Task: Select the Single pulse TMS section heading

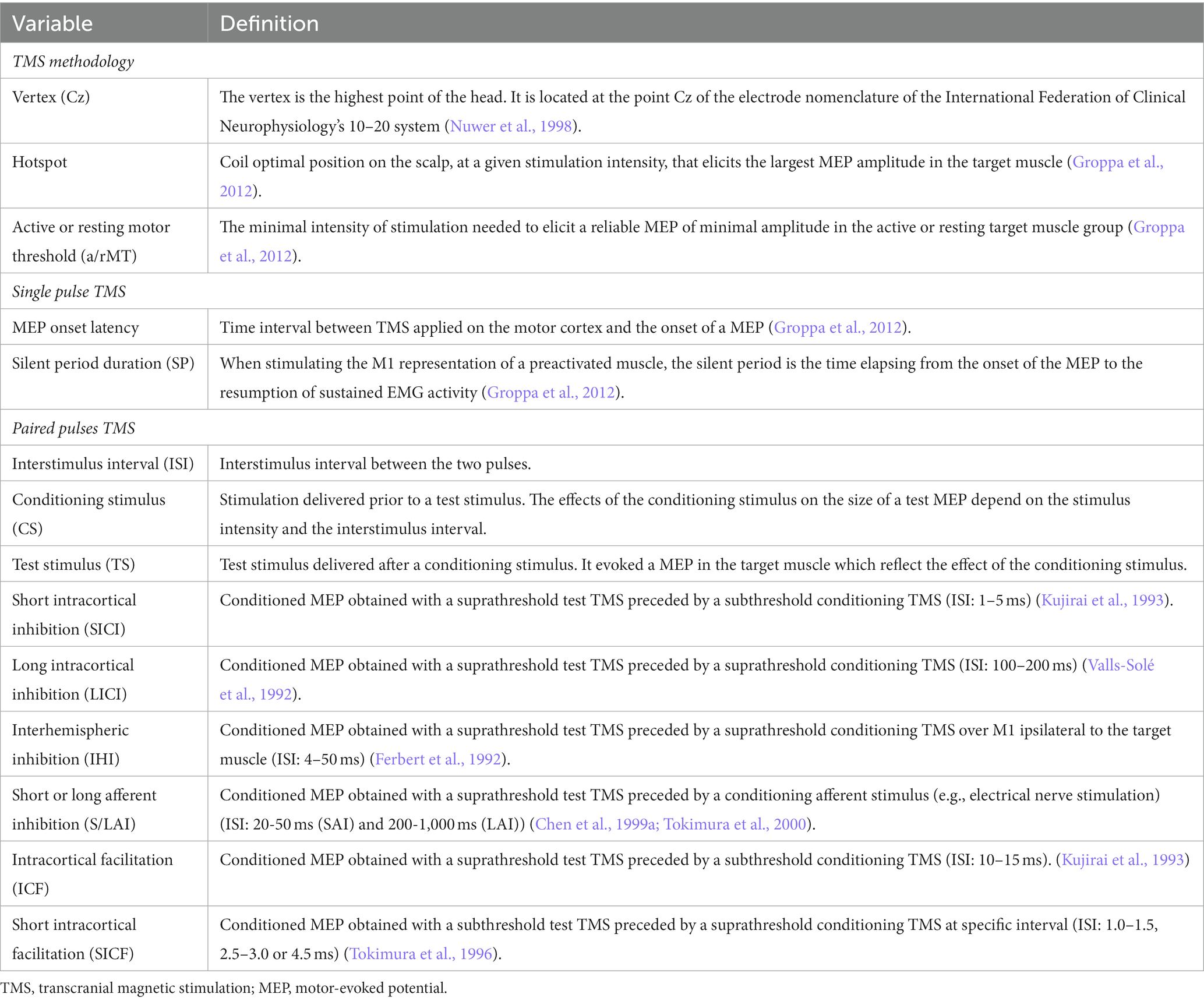Action: pos(69,291)
